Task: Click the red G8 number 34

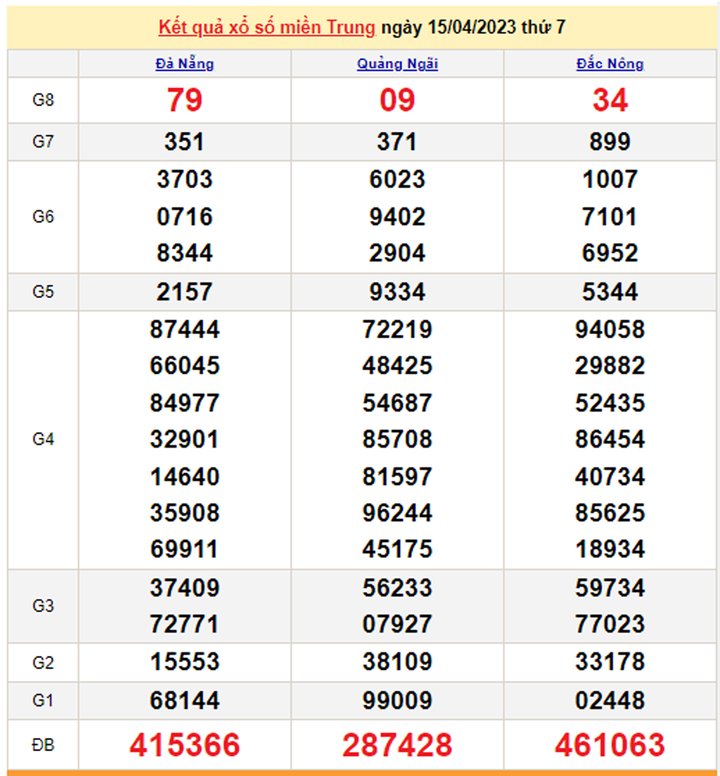Action: [610, 101]
